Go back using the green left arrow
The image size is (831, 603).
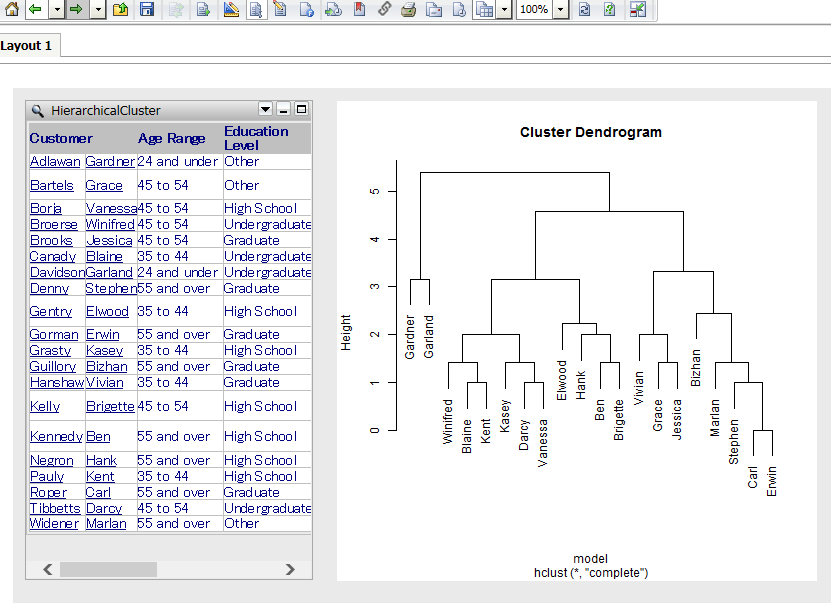[x=35, y=9]
